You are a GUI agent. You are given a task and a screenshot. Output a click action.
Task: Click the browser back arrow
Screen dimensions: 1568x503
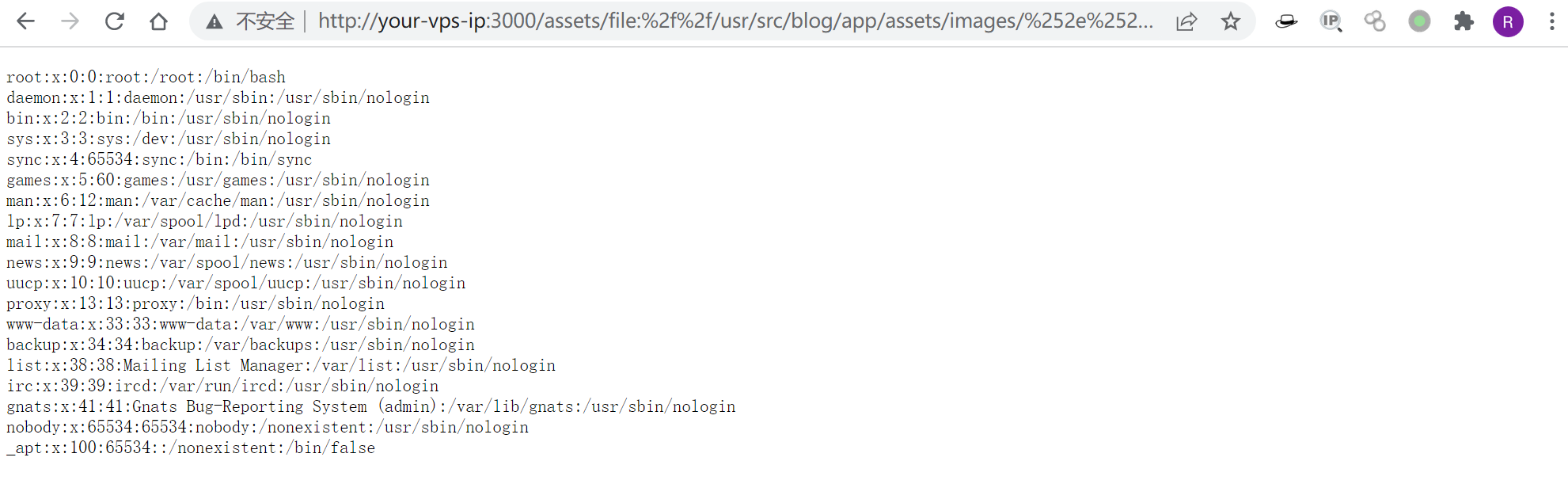click(x=26, y=21)
